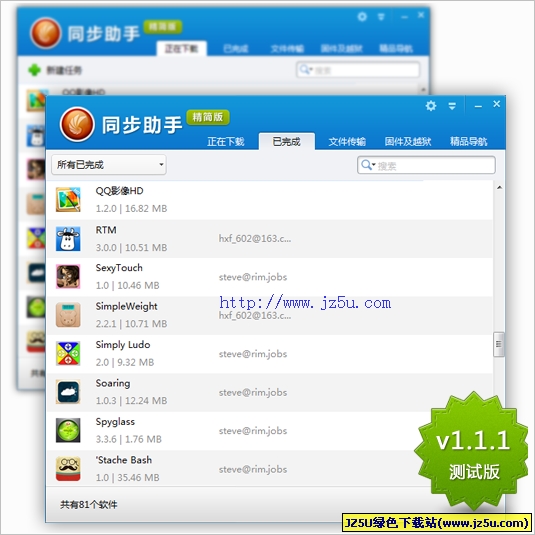This screenshot has height=535, width=535.
Task: Switch to the 正在下载 tab
Action: click(x=226, y=142)
